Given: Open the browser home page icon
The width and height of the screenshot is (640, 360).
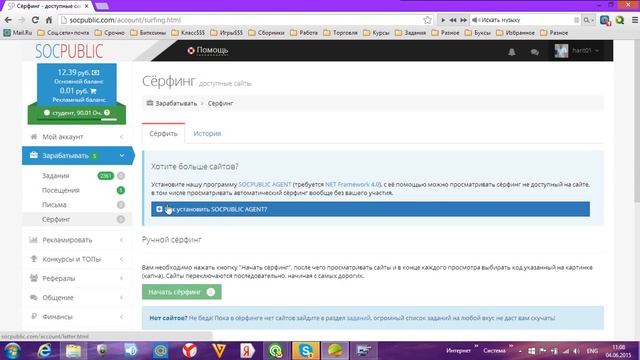Looking at the screenshot, I should tap(49, 20).
